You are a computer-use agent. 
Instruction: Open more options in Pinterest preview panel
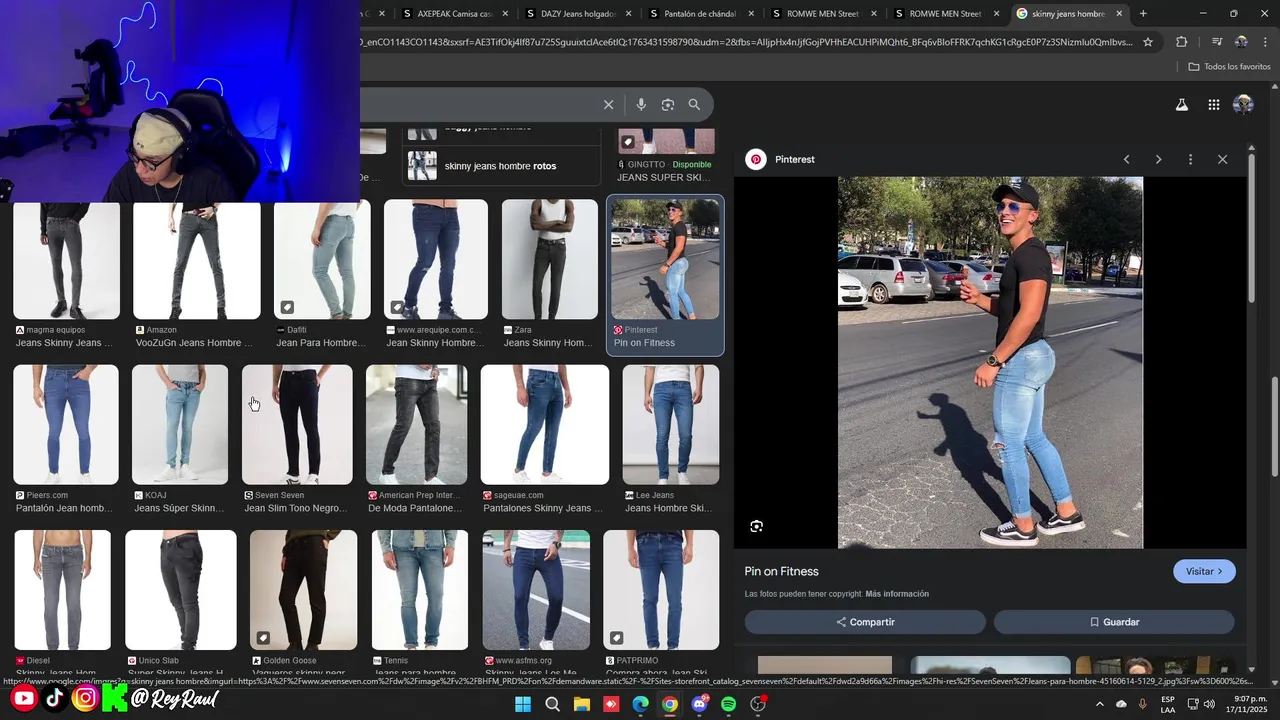[1190, 159]
